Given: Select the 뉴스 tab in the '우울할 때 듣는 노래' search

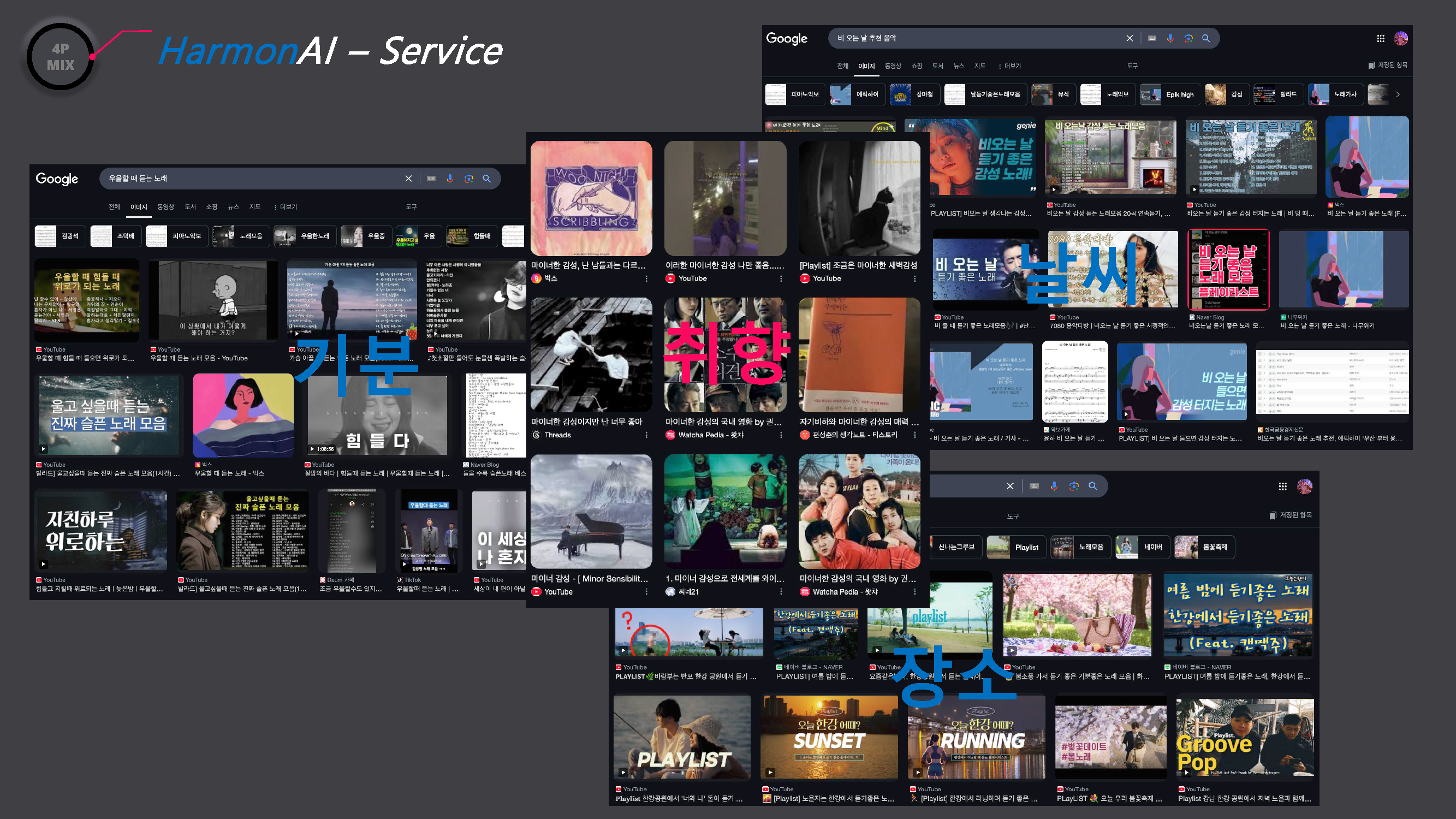Looking at the screenshot, I should 234,207.
